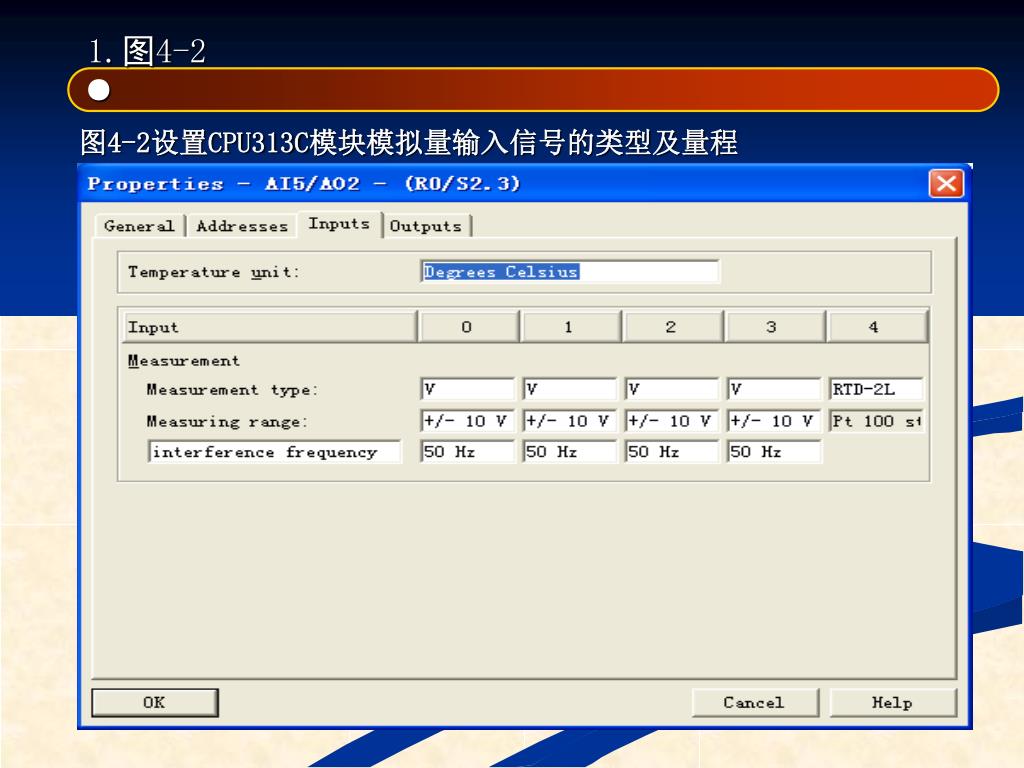Click the Input 0 column header
The image size is (1024, 768).
tap(468, 327)
